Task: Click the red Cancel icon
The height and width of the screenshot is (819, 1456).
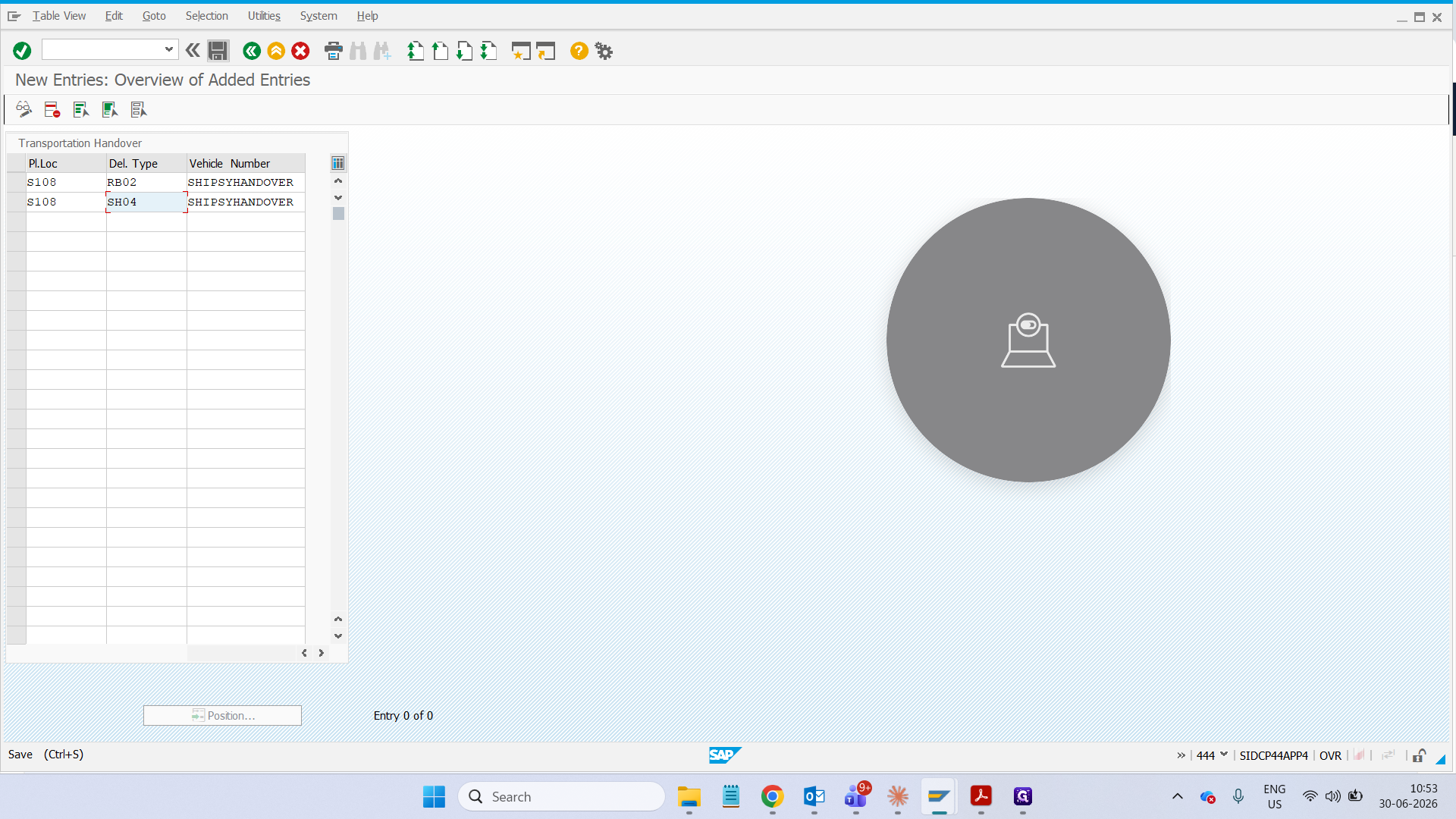Action: [300, 51]
